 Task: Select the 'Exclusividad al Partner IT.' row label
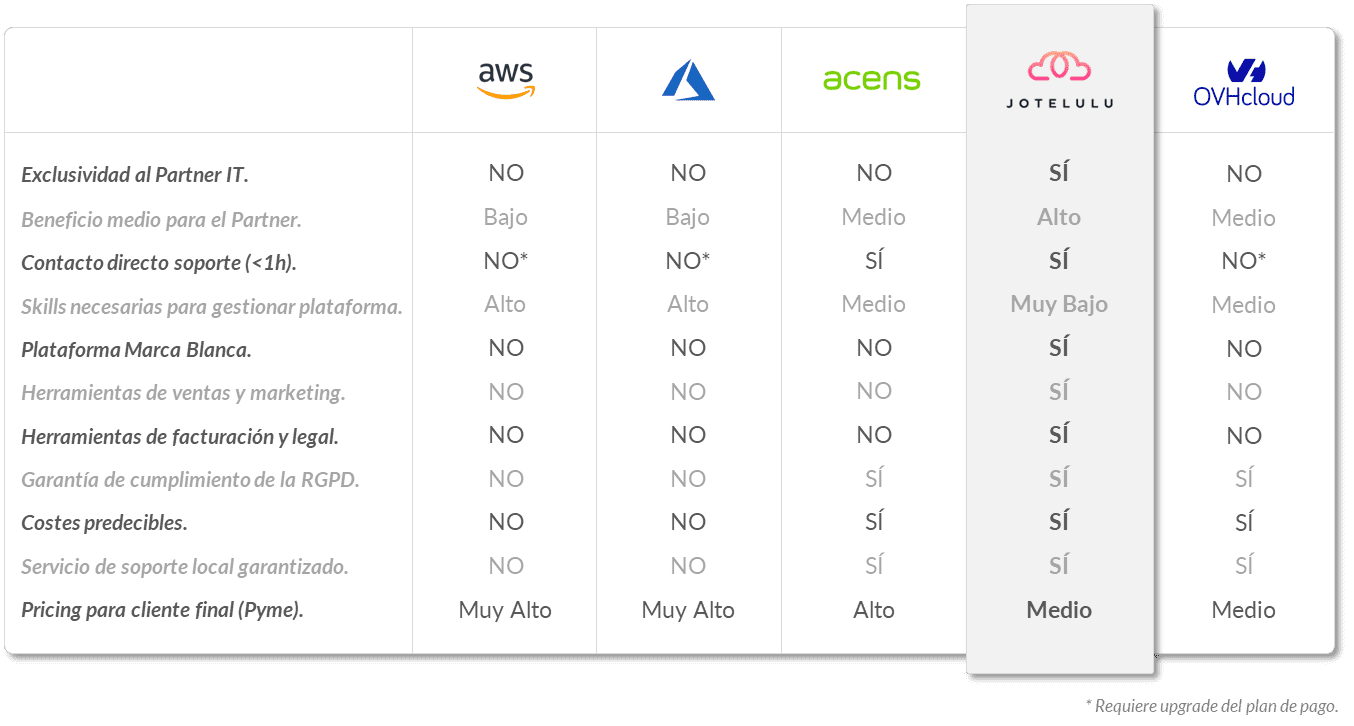(135, 175)
